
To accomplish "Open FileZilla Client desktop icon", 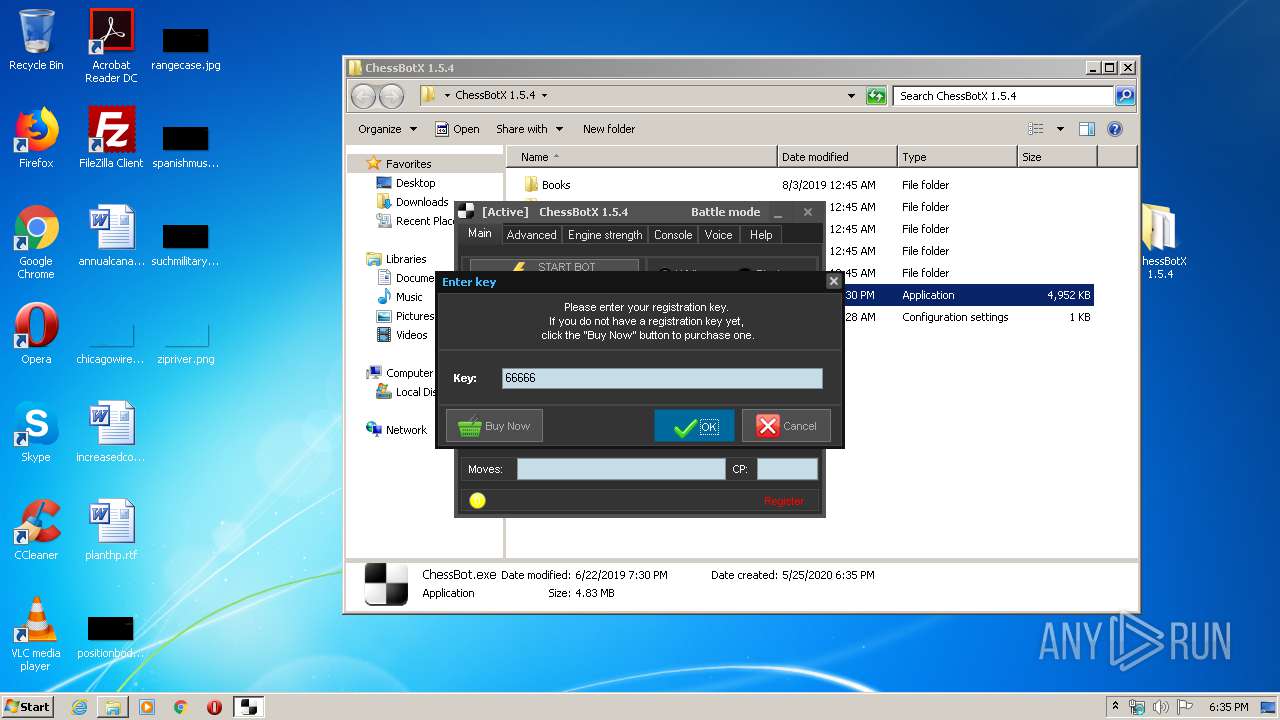I will click(x=111, y=138).
